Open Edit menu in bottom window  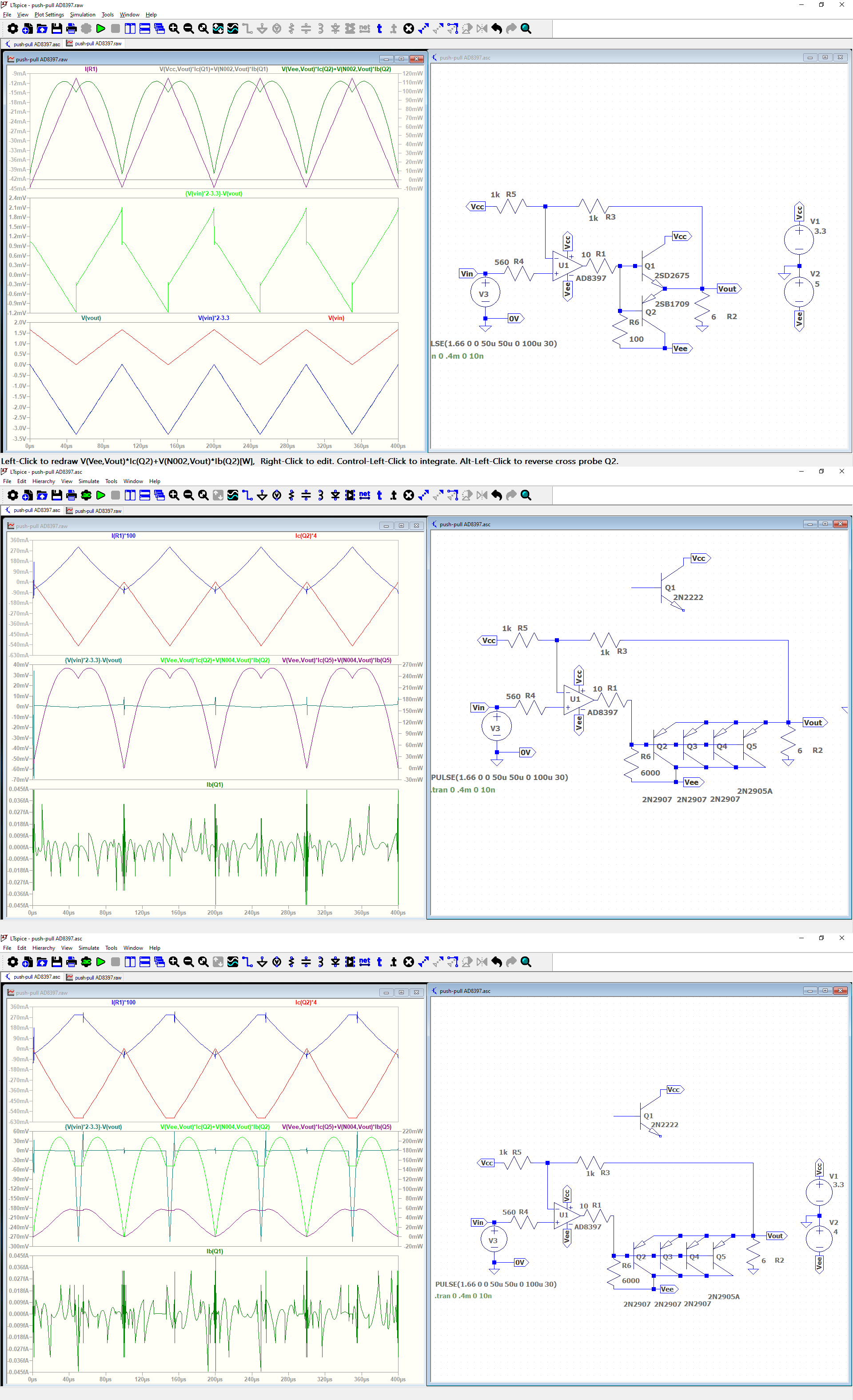tap(22, 948)
